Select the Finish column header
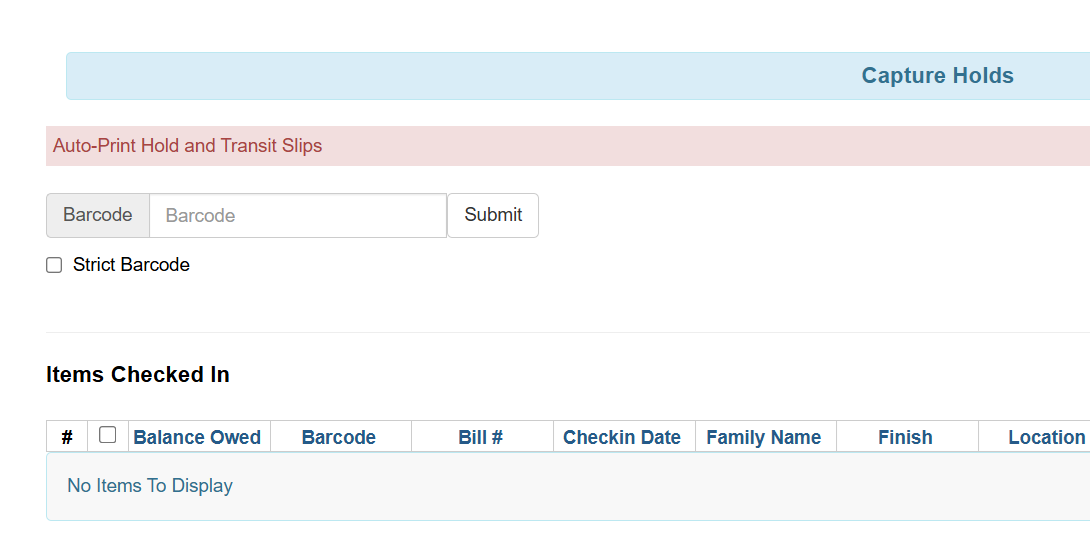 (905, 438)
